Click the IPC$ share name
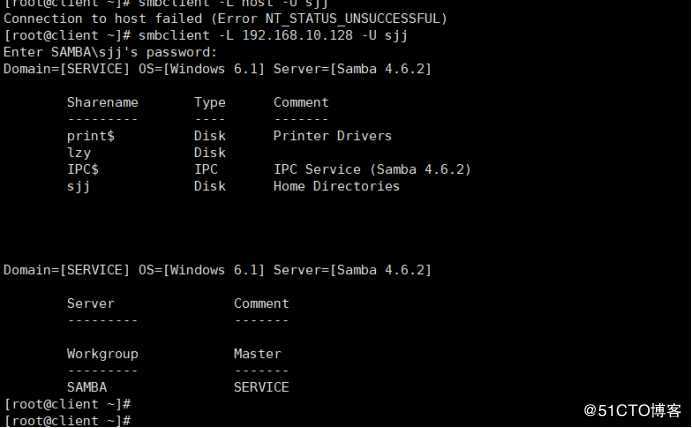This screenshot has width=692, height=428. pos(83,169)
